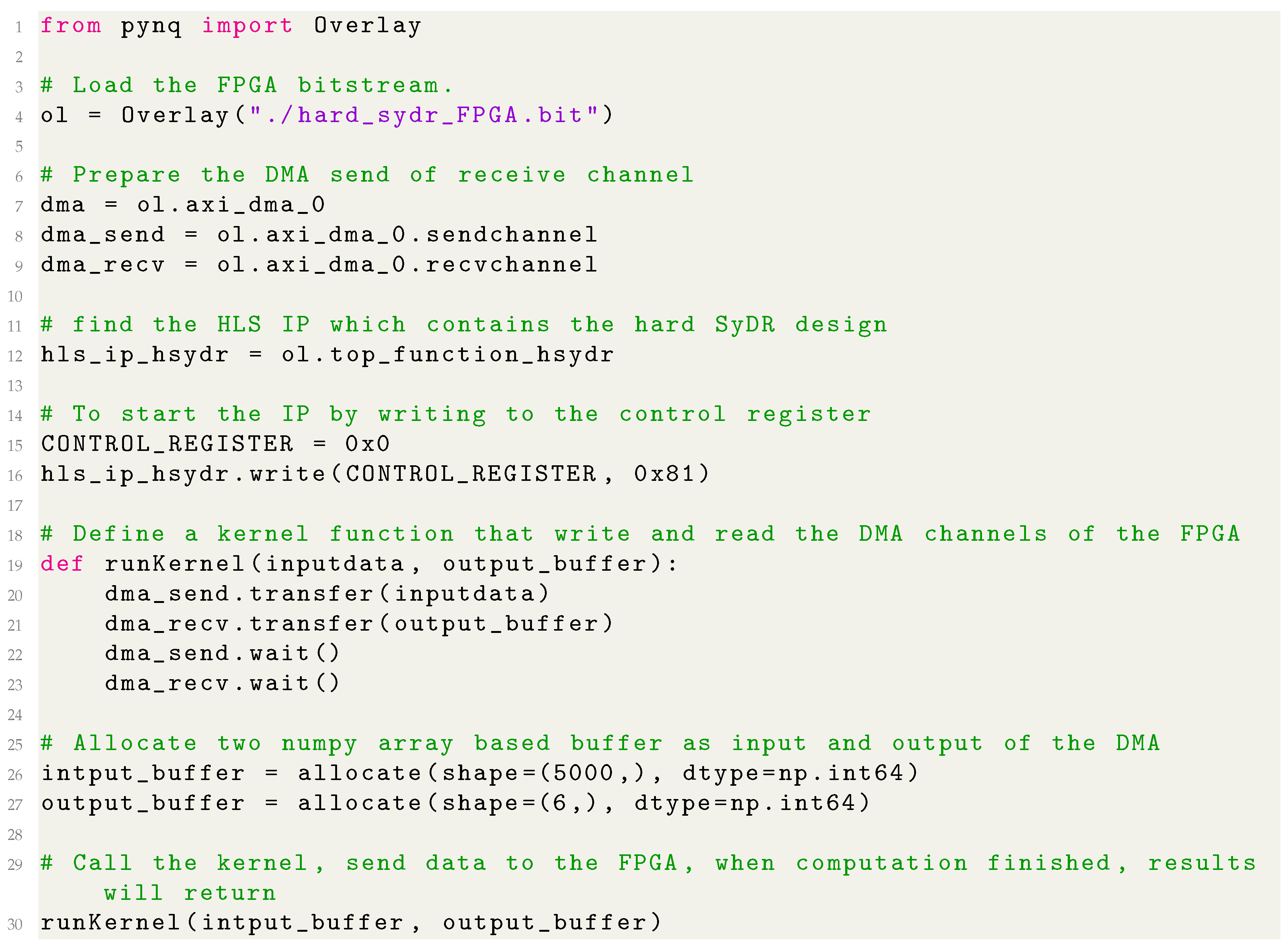Select line number 7 in the gutter
The width and height of the screenshot is (1288, 945).
(19, 206)
